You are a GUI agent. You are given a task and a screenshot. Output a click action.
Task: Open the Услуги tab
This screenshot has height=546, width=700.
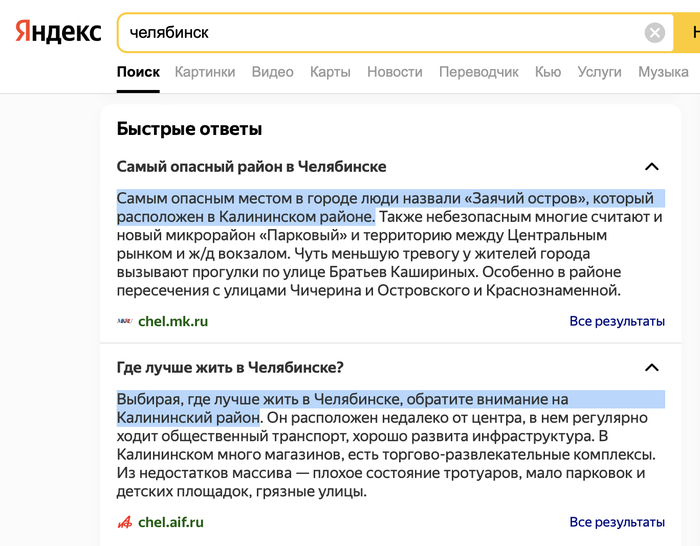click(x=599, y=72)
